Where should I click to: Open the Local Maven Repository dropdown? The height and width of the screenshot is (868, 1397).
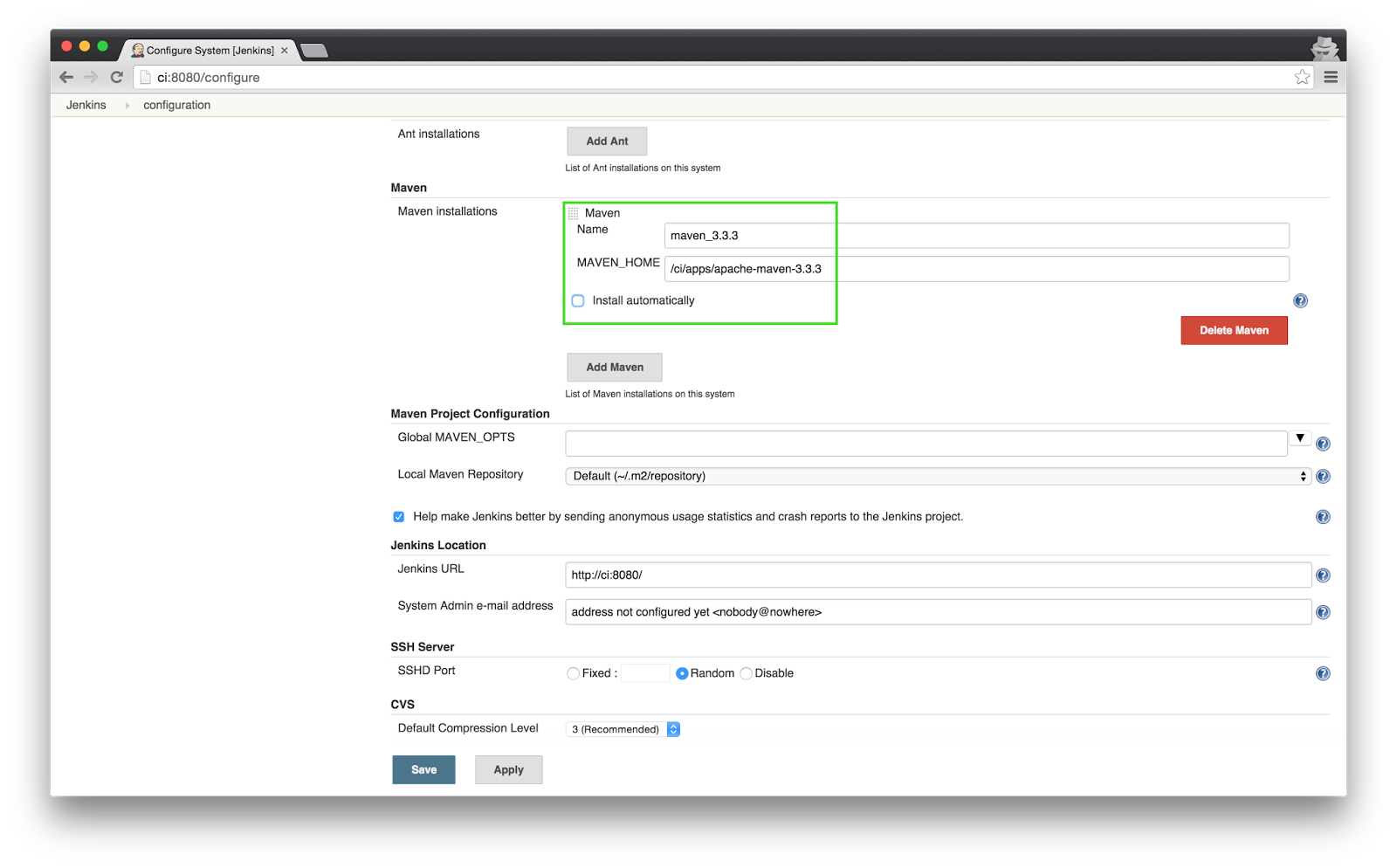click(938, 476)
